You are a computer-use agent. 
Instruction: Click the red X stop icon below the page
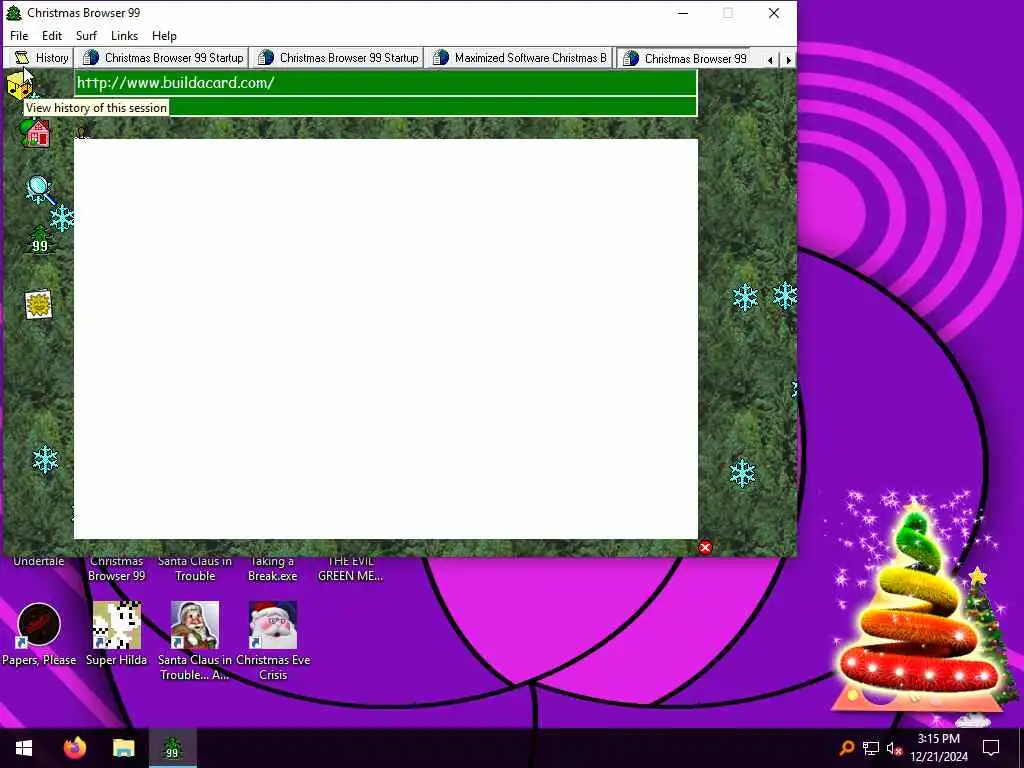pos(705,547)
